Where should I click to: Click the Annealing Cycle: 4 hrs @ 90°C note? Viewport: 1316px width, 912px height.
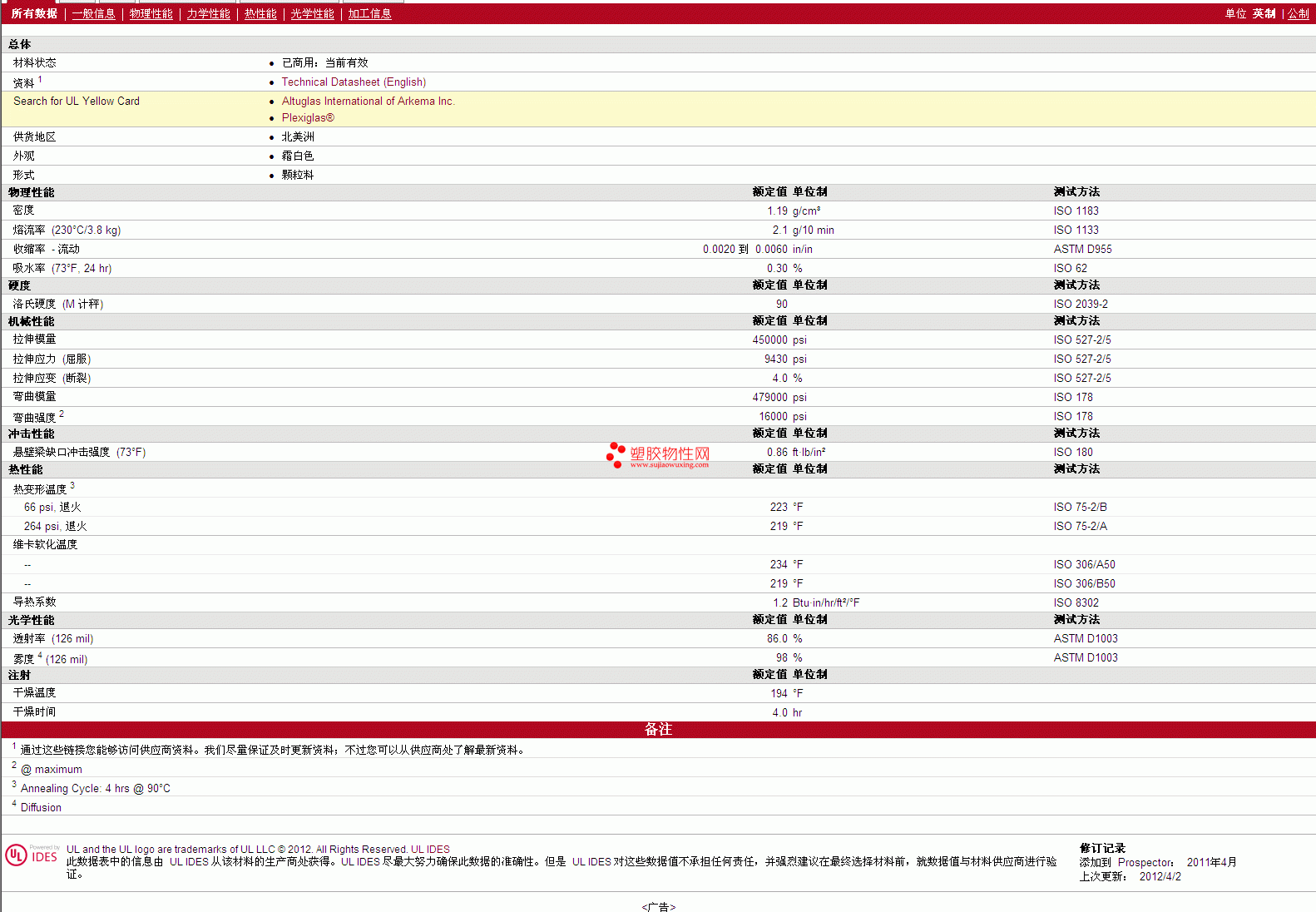[x=96, y=789]
